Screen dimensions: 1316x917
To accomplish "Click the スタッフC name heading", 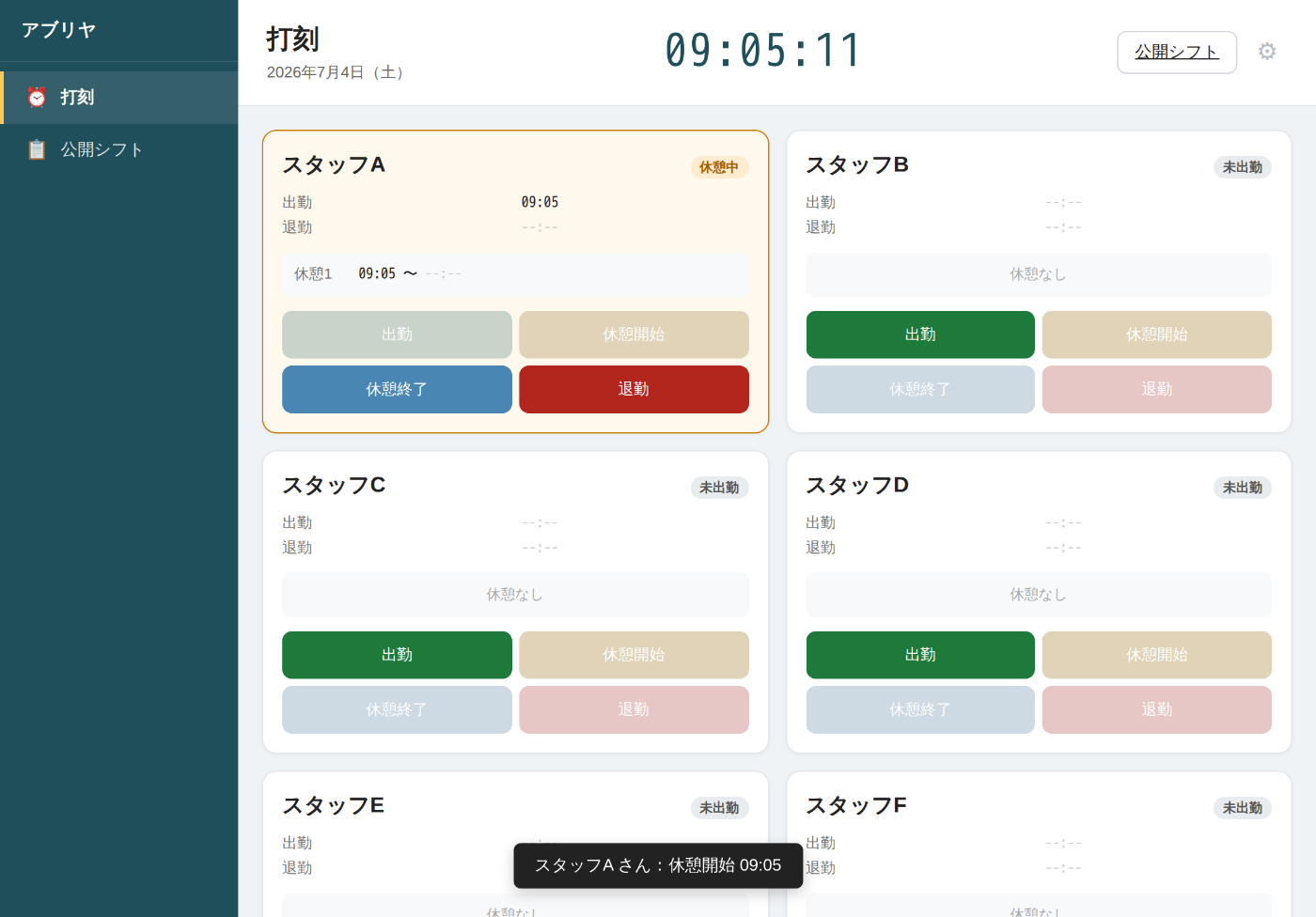I will tap(334, 486).
